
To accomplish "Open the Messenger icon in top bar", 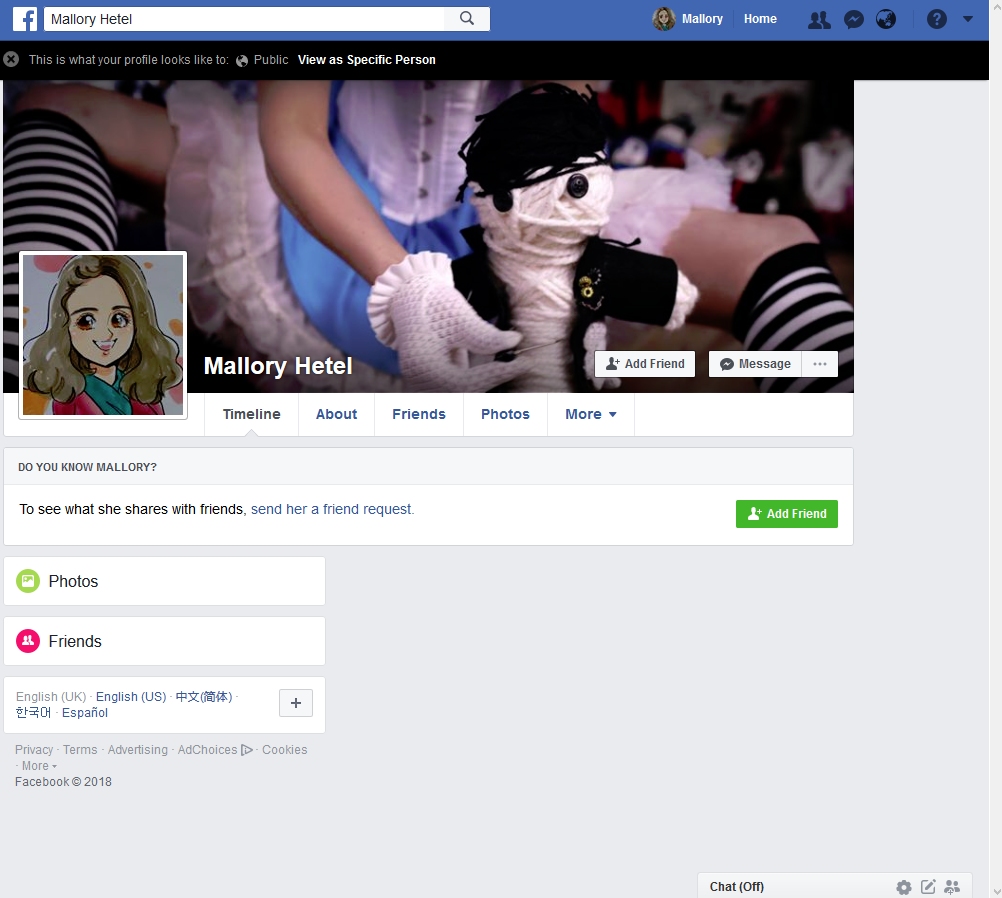I will point(853,19).
